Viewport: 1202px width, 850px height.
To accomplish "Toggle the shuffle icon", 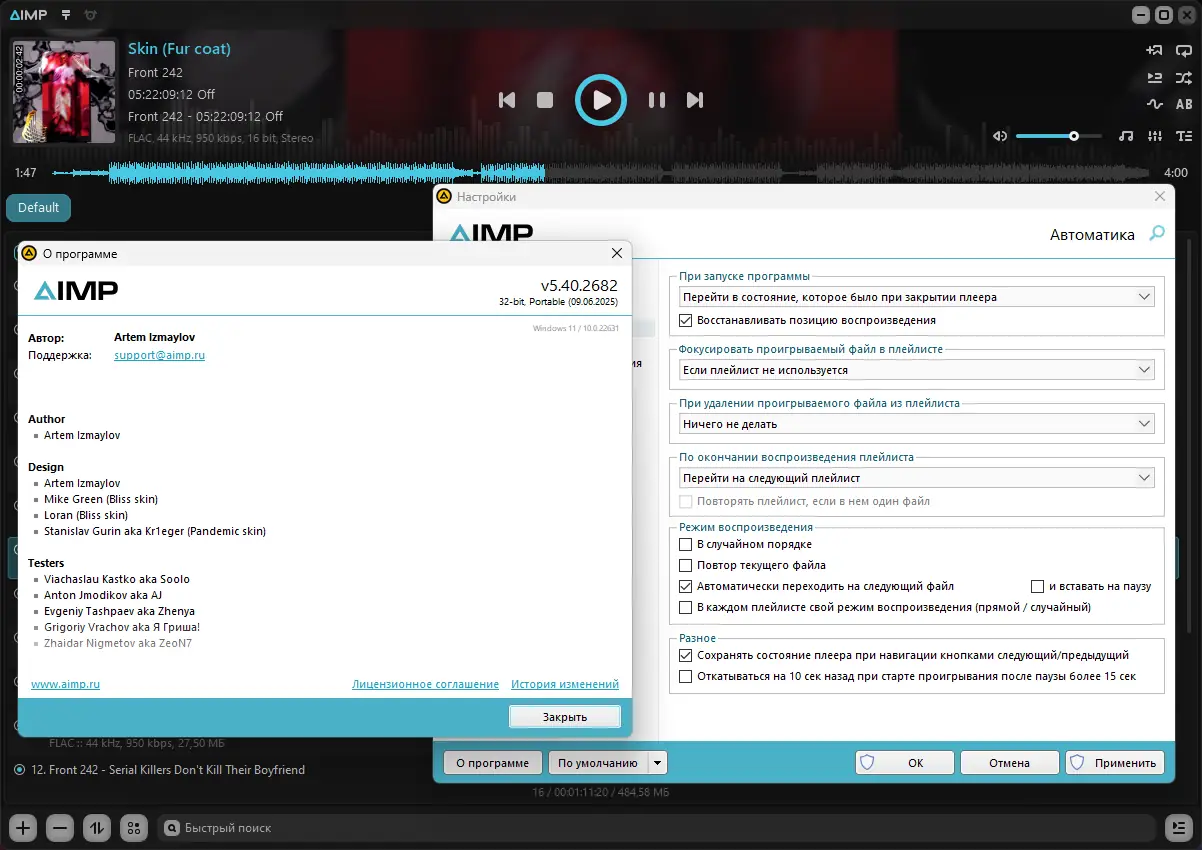I will click(x=1184, y=78).
